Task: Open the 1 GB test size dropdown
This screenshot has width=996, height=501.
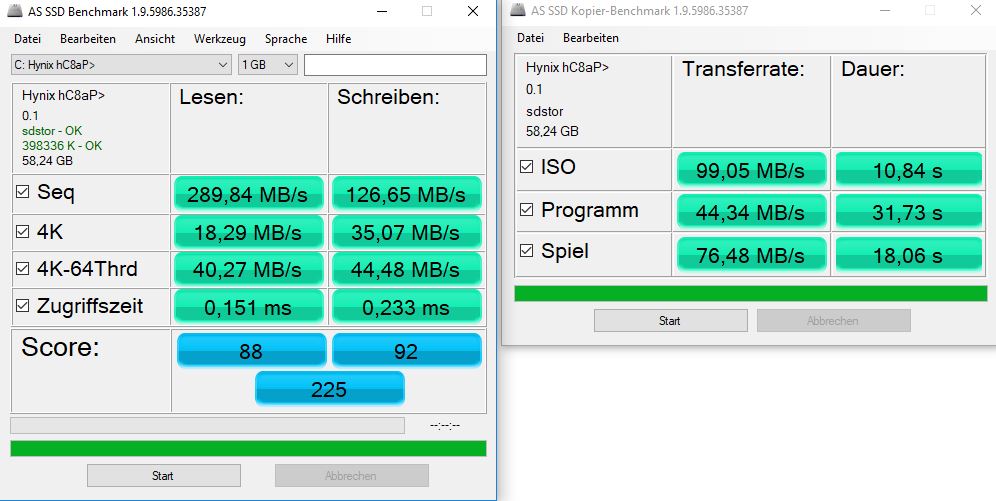Action: point(267,65)
